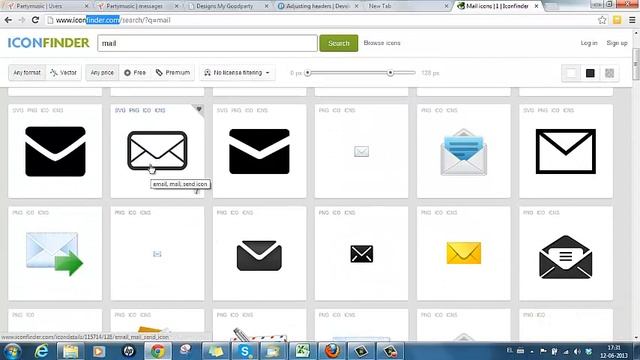The height and width of the screenshot is (360, 640).
Task: Open the black rounded envelope icon in the first card
Action: (55, 151)
